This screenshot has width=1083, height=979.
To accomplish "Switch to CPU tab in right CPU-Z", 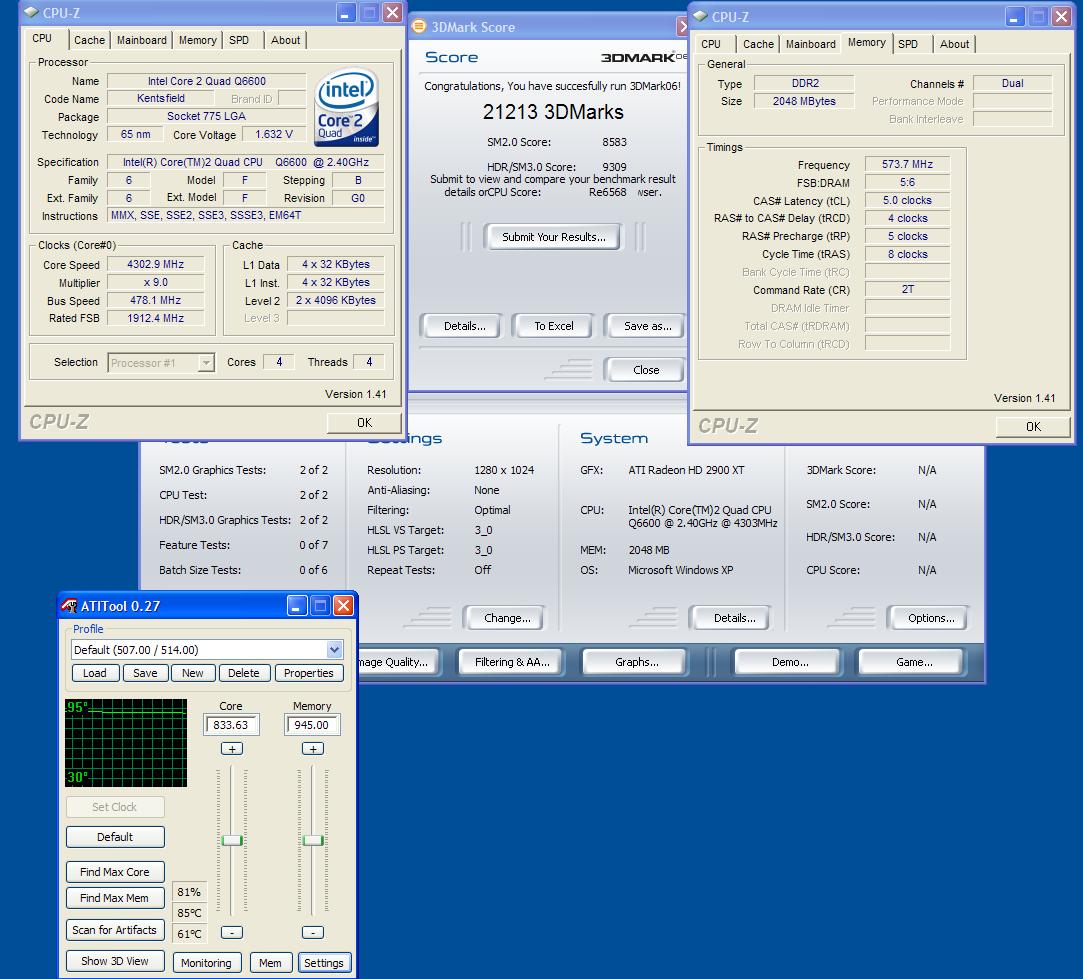I will [x=711, y=44].
